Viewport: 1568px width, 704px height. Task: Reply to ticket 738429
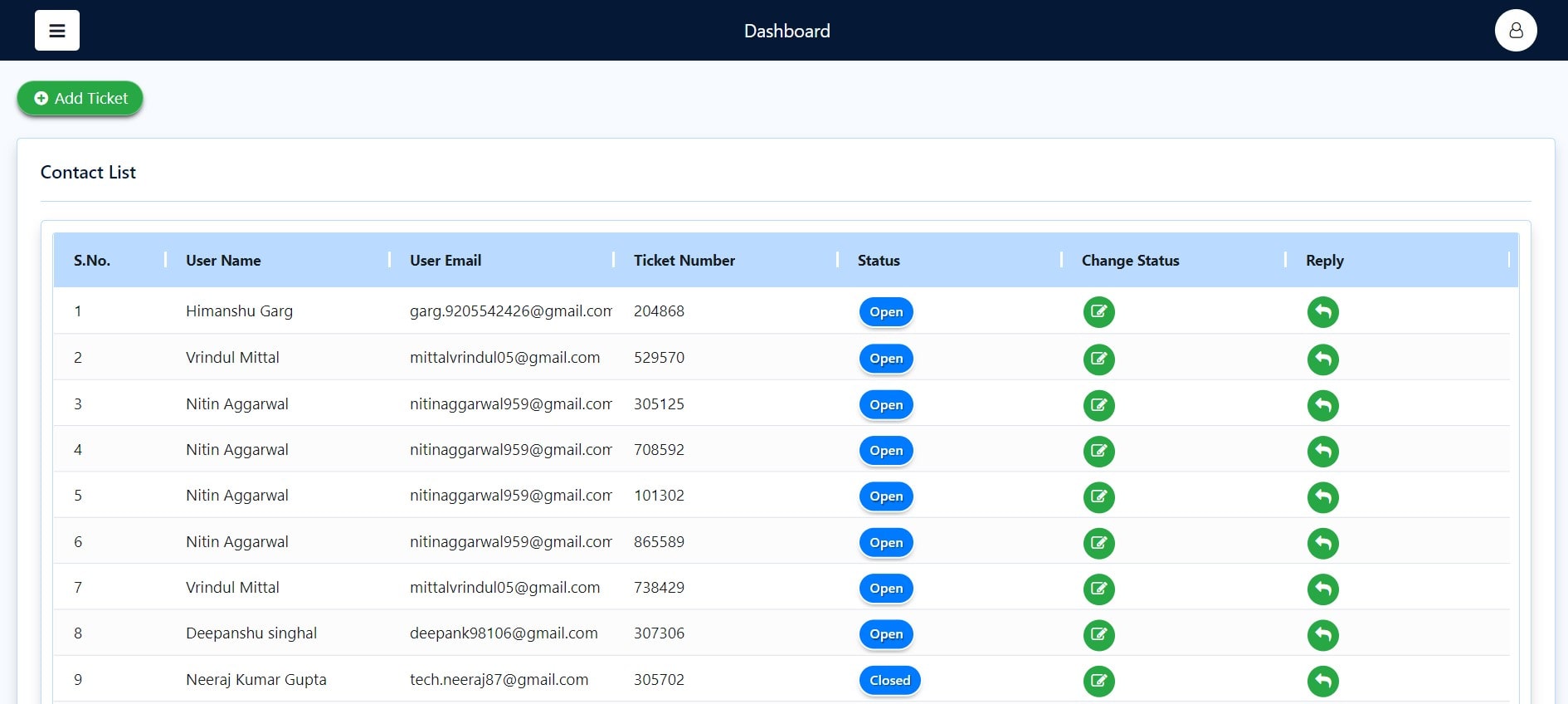click(1323, 589)
